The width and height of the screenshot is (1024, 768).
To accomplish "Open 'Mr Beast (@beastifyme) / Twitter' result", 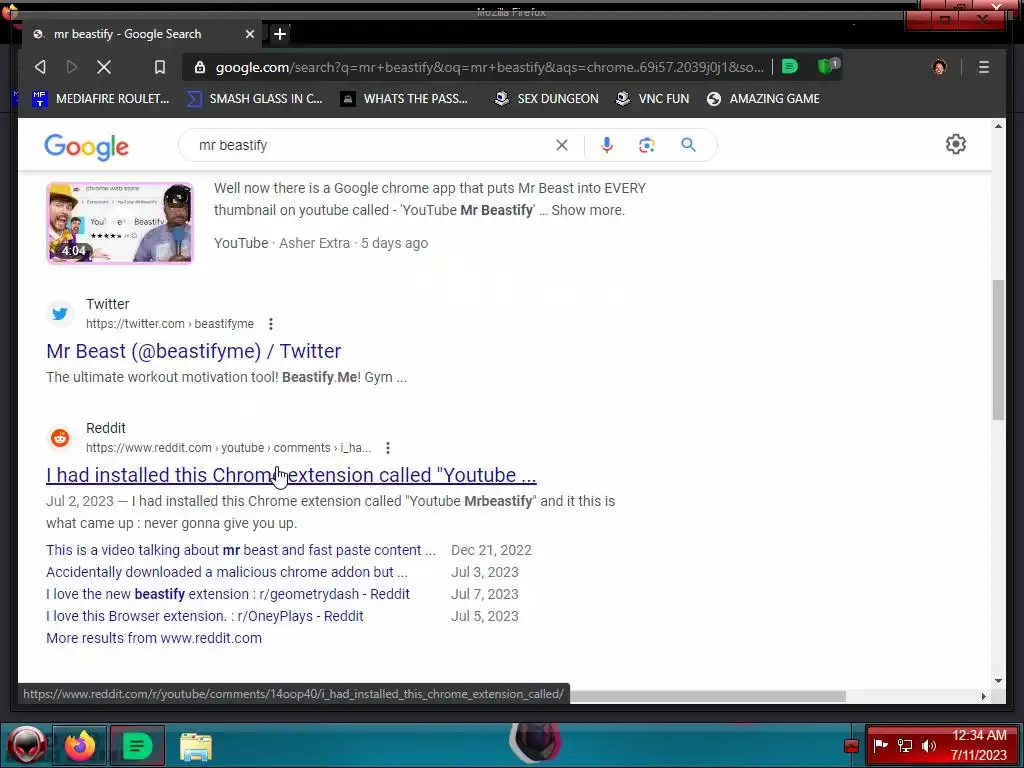I will pyautogui.click(x=193, y=351).
